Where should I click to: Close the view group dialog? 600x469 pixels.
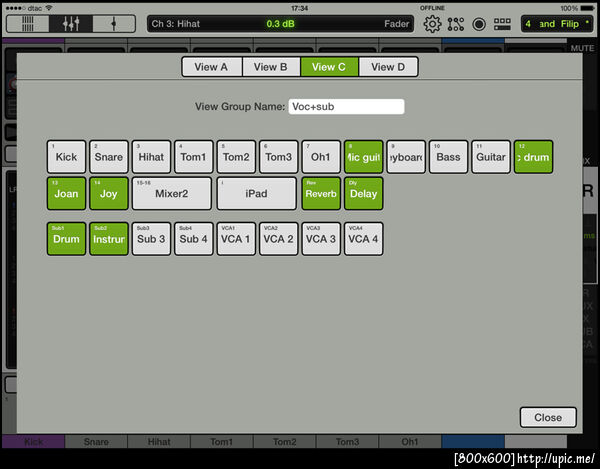(x=548, y=417)
